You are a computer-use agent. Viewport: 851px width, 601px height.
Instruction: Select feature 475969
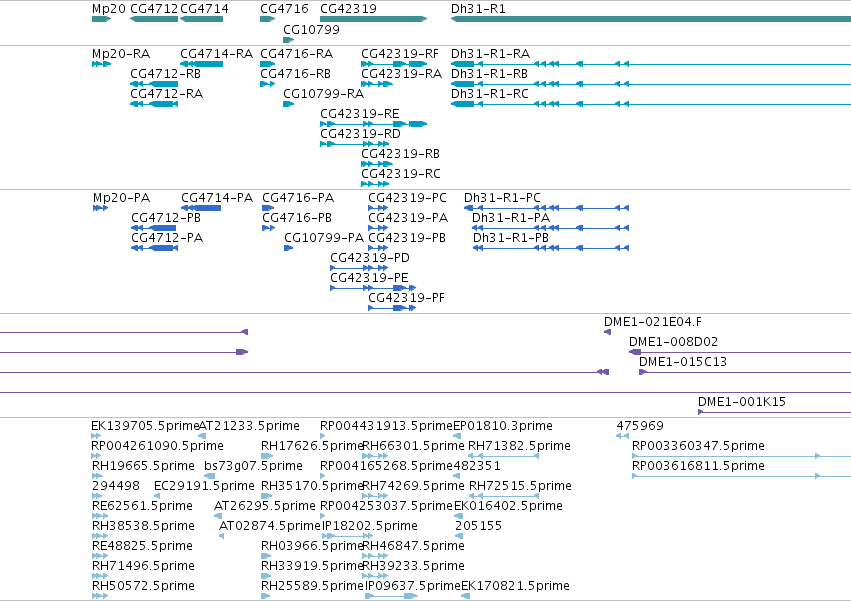(640, 426)
